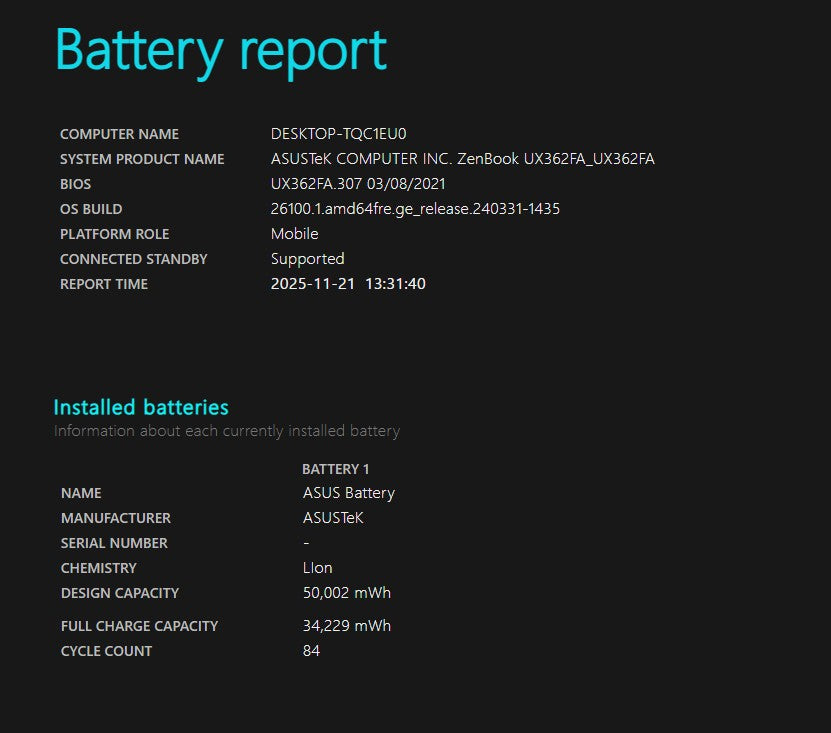Click the ASUSTeK ZenBook system product name value
Screen dimensions: 831x733
pos(462,159)
